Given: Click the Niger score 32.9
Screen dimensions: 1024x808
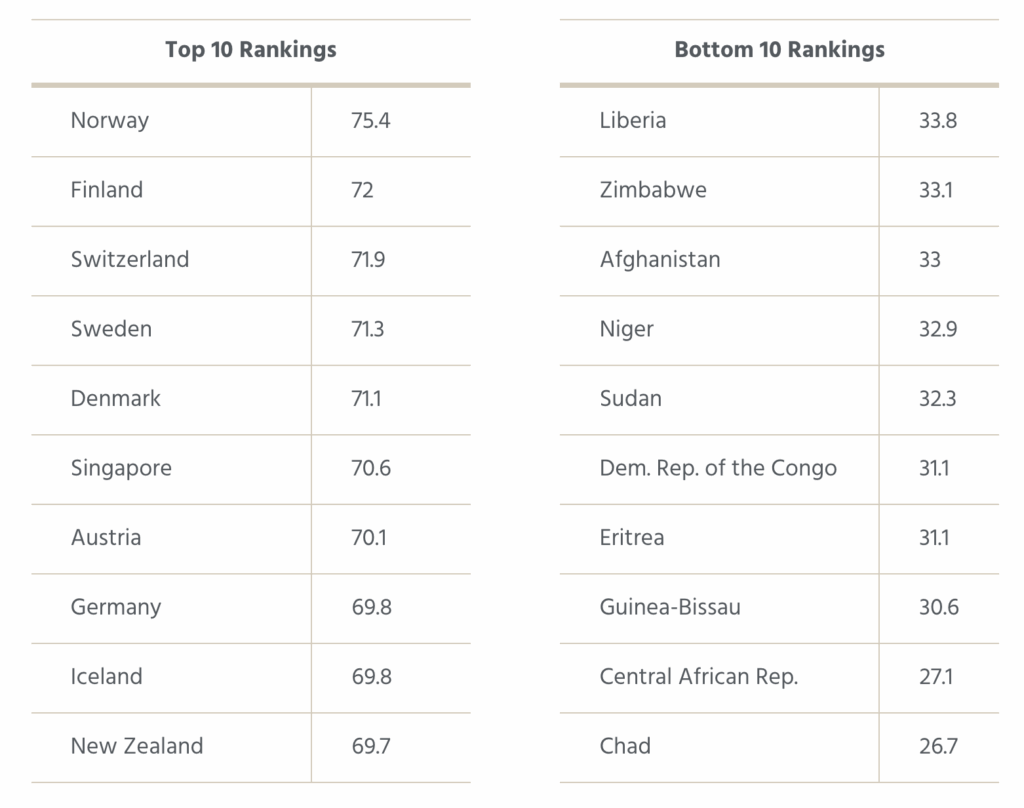Looking at the screenshot, I should [x=938, y=329].
